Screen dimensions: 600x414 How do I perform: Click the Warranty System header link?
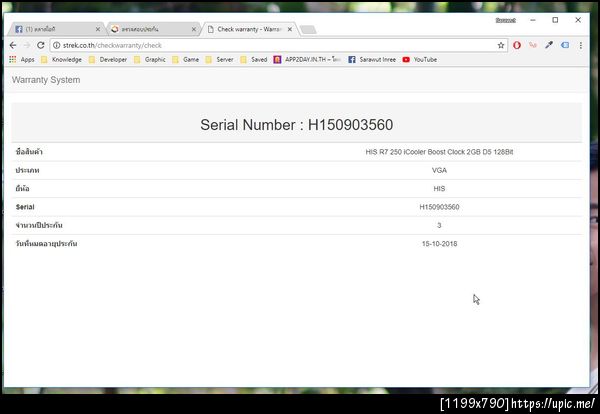click(x=46, y=80)
